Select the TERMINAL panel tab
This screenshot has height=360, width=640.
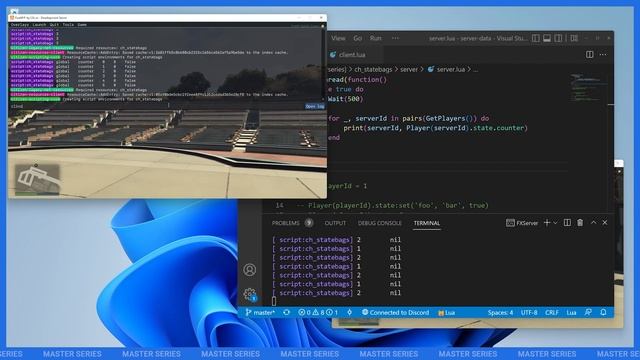(x=427, y=223)
